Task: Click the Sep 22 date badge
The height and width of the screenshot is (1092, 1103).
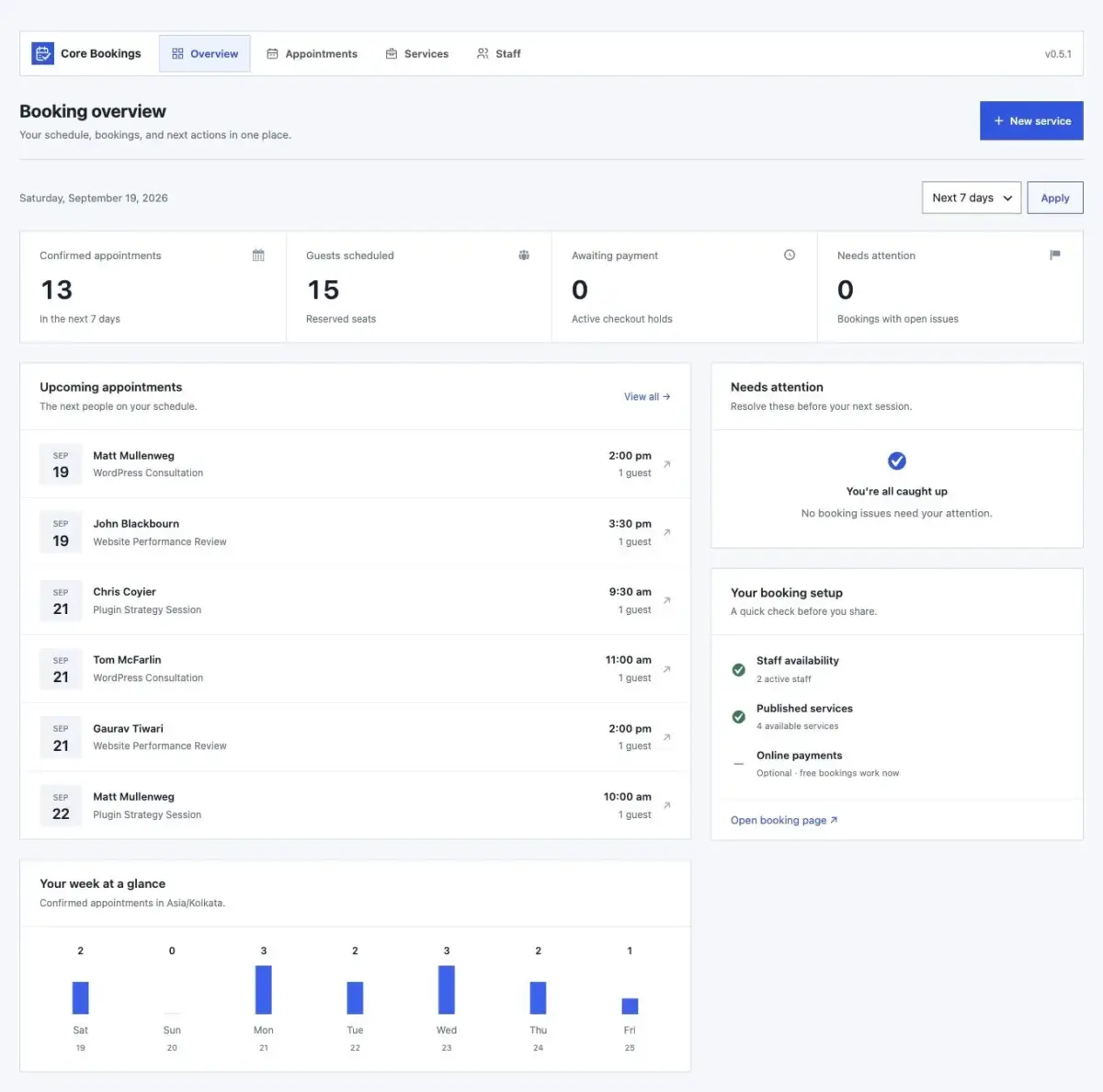Action: [x=61, y=805]
